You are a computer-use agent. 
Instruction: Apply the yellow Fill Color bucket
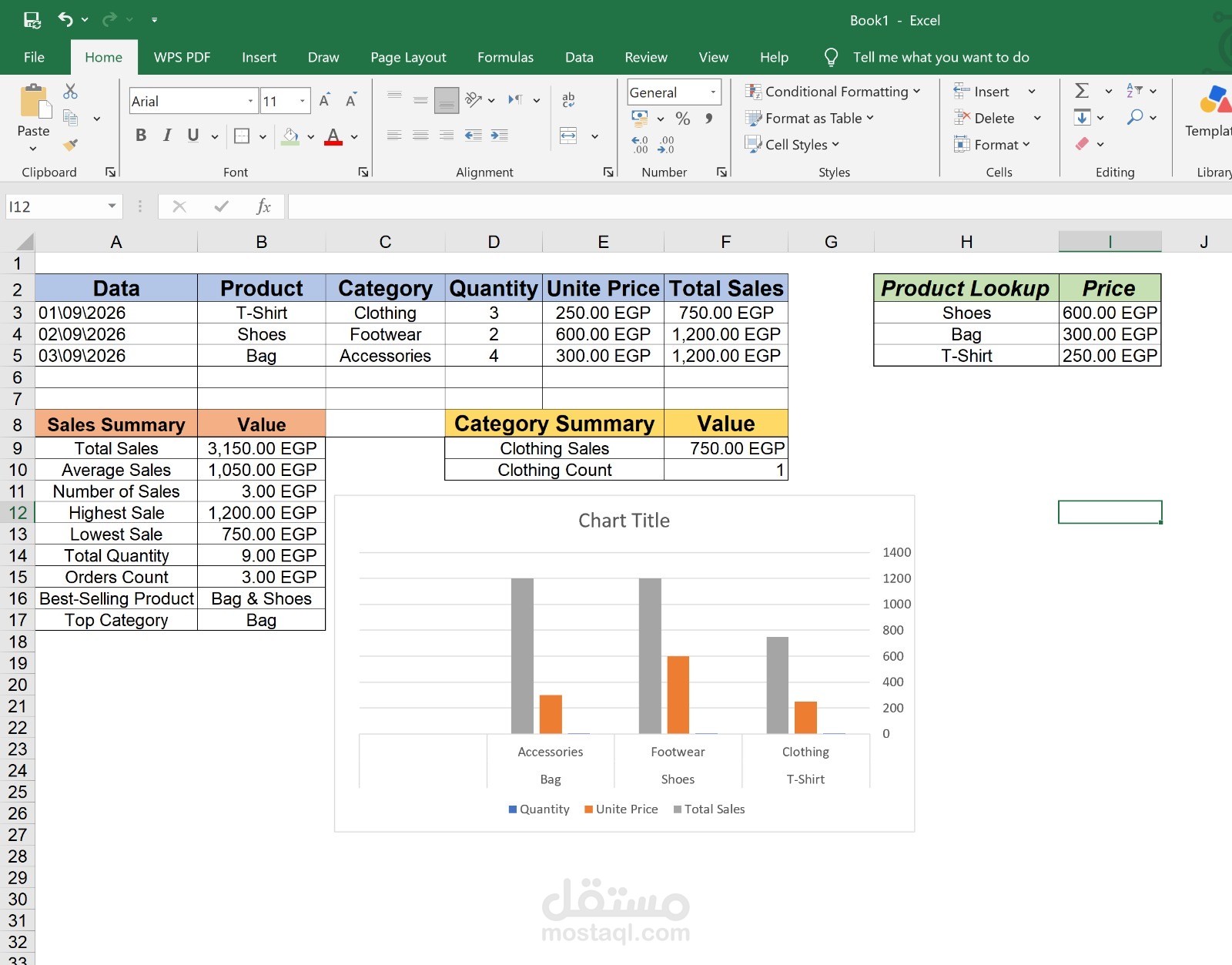(x=290, y=136)
